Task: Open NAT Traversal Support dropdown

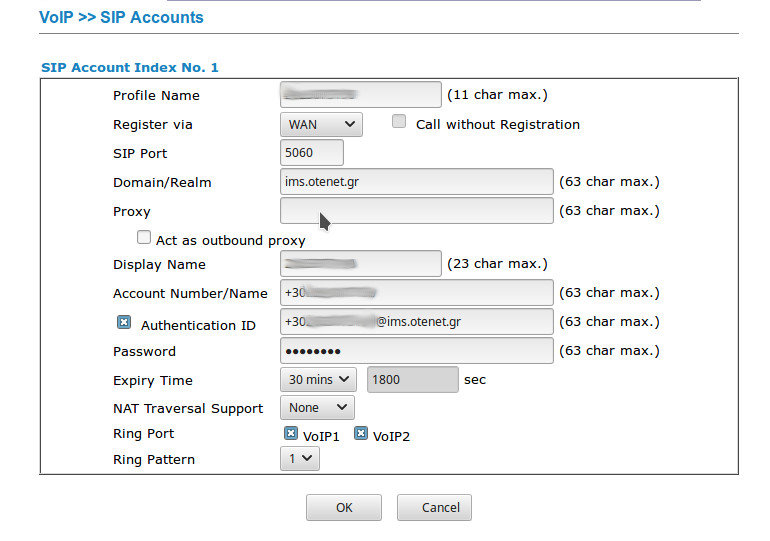Action: click(x=316, y=408)
